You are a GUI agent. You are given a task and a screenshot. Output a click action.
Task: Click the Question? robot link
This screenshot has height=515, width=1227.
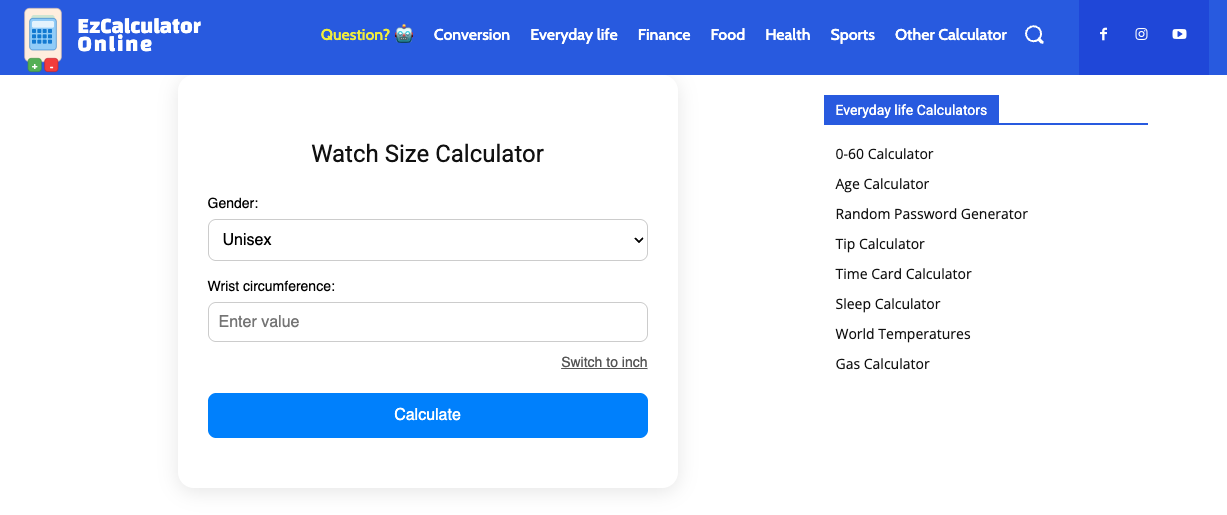[367, 35]
